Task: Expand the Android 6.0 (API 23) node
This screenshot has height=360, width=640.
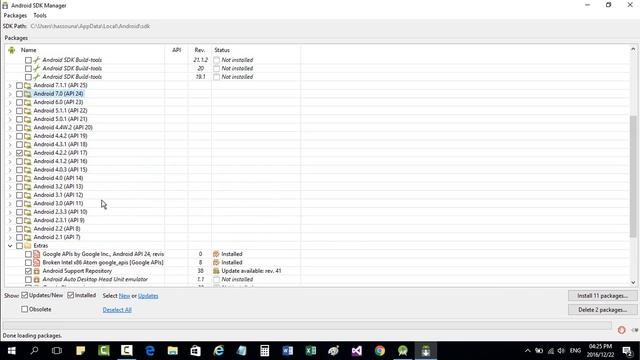Action: click(10, 102)
